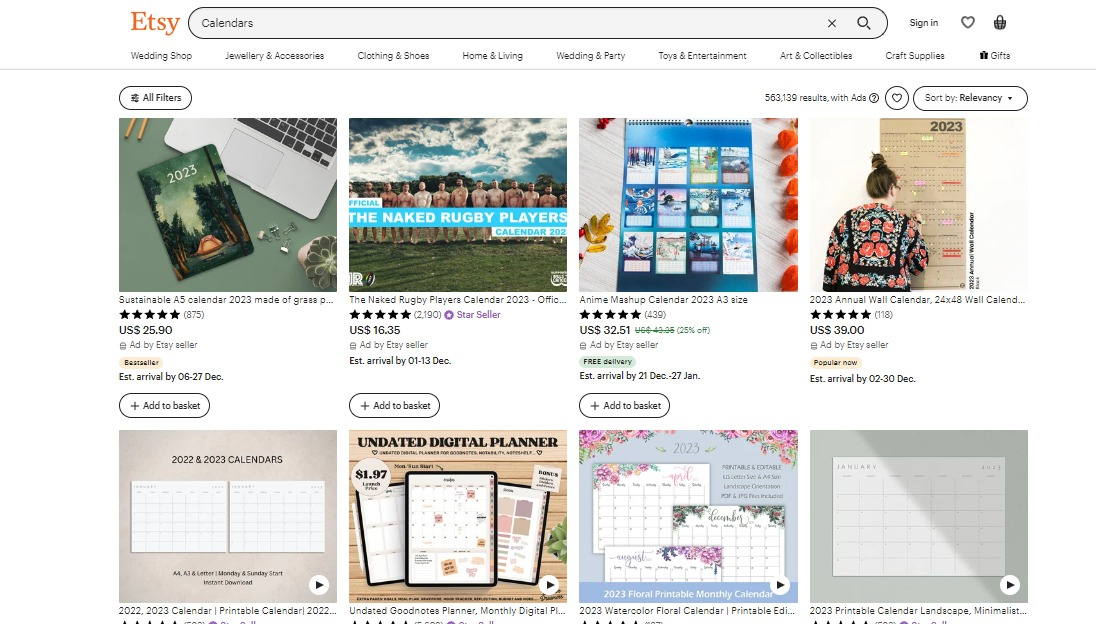Open Naked Rugby Players Calendar image

click(x=458, y=205)
